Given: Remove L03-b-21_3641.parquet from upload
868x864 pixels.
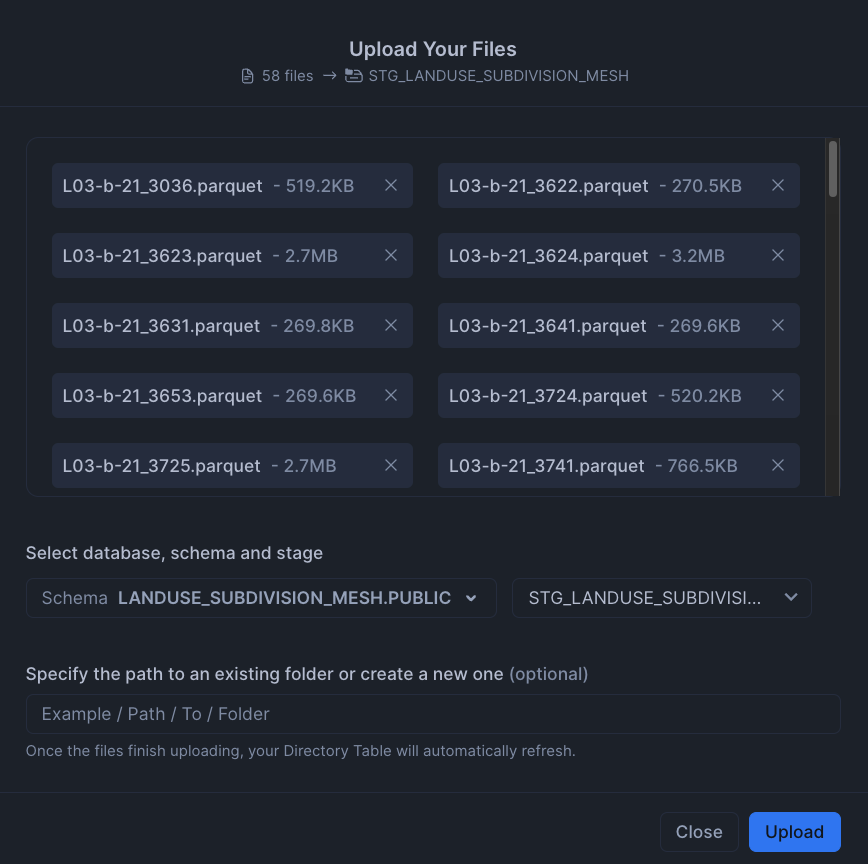Looking at the screenshot, I should (778, 325).
